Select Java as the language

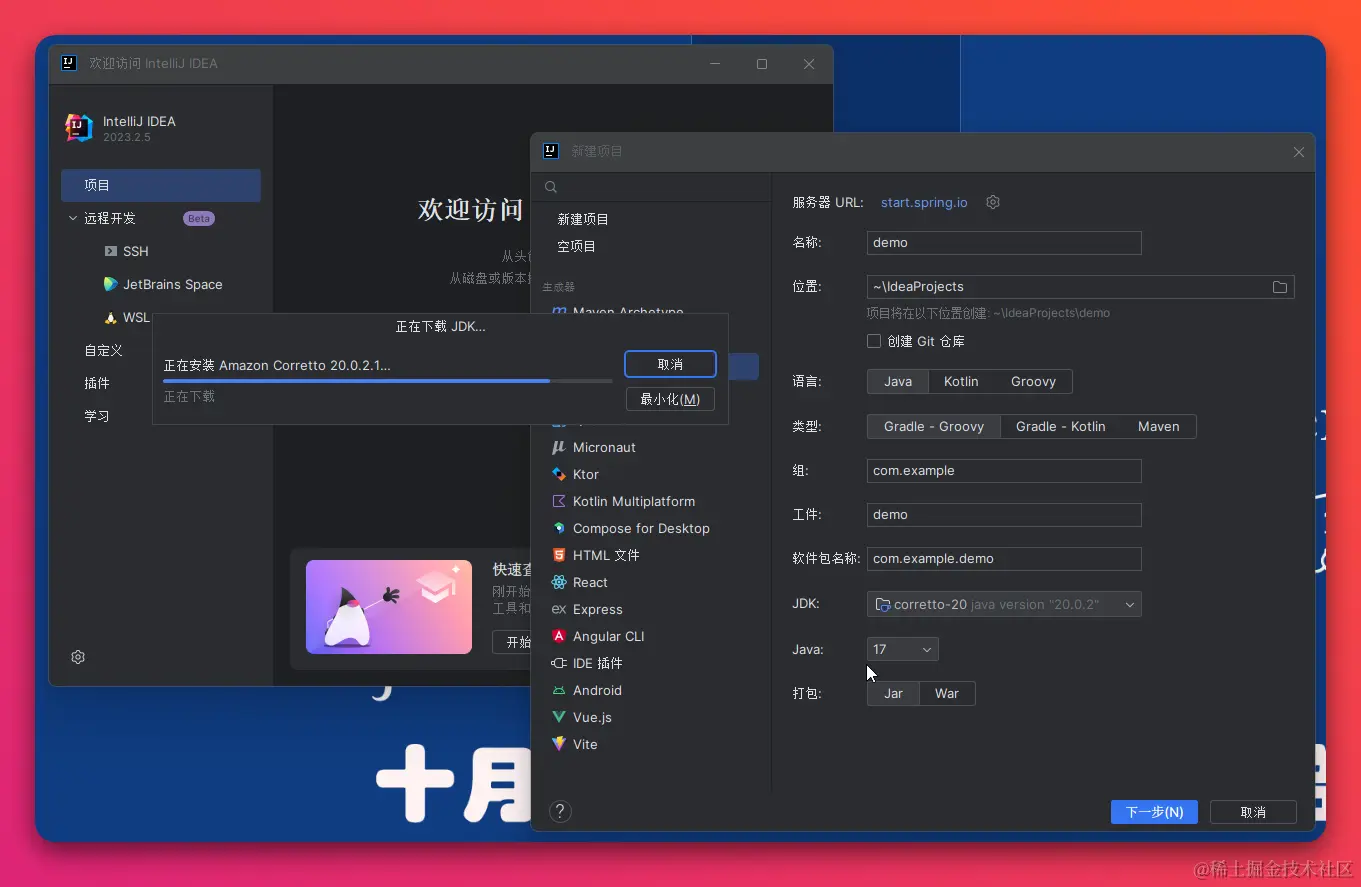[898, 381]
